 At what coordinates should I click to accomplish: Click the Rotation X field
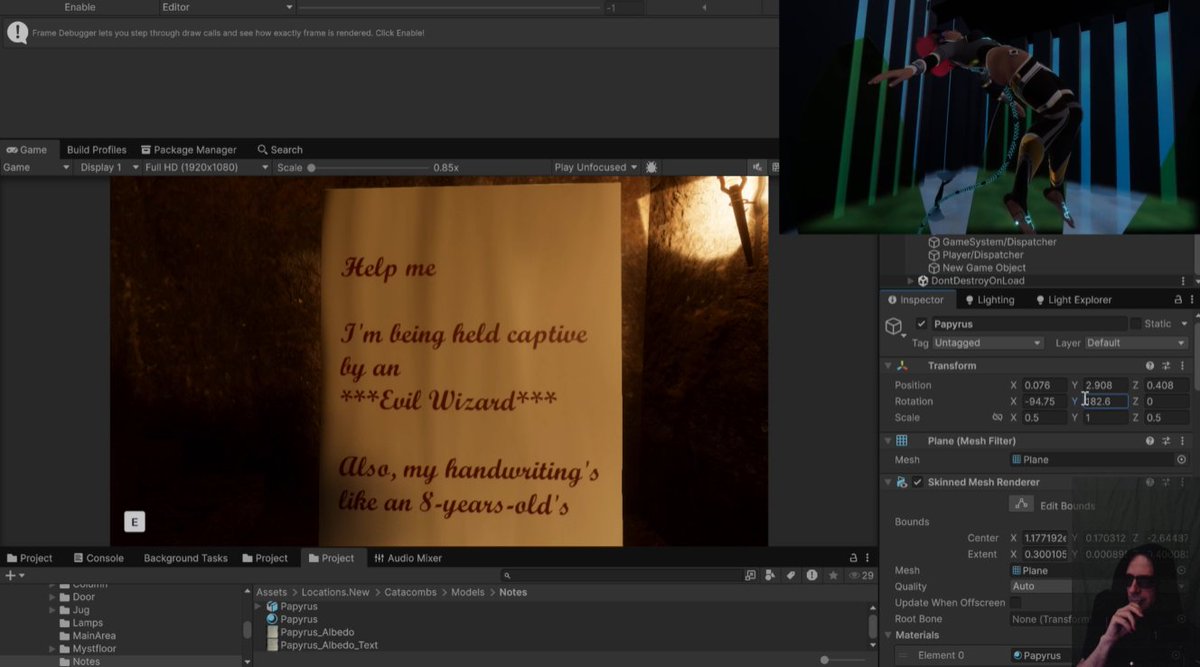pos(1045,401)
